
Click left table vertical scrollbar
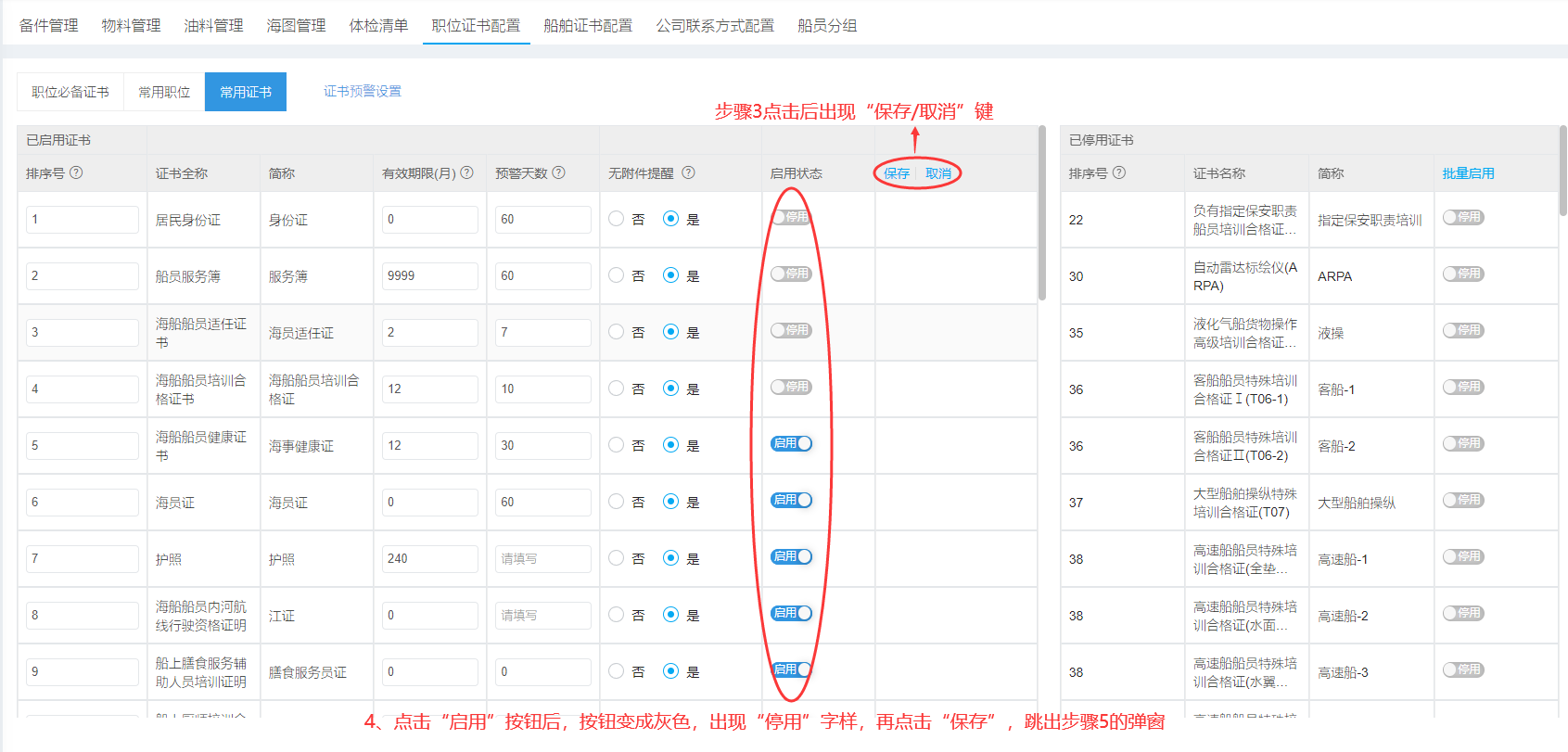click(x=1041, y=213)
